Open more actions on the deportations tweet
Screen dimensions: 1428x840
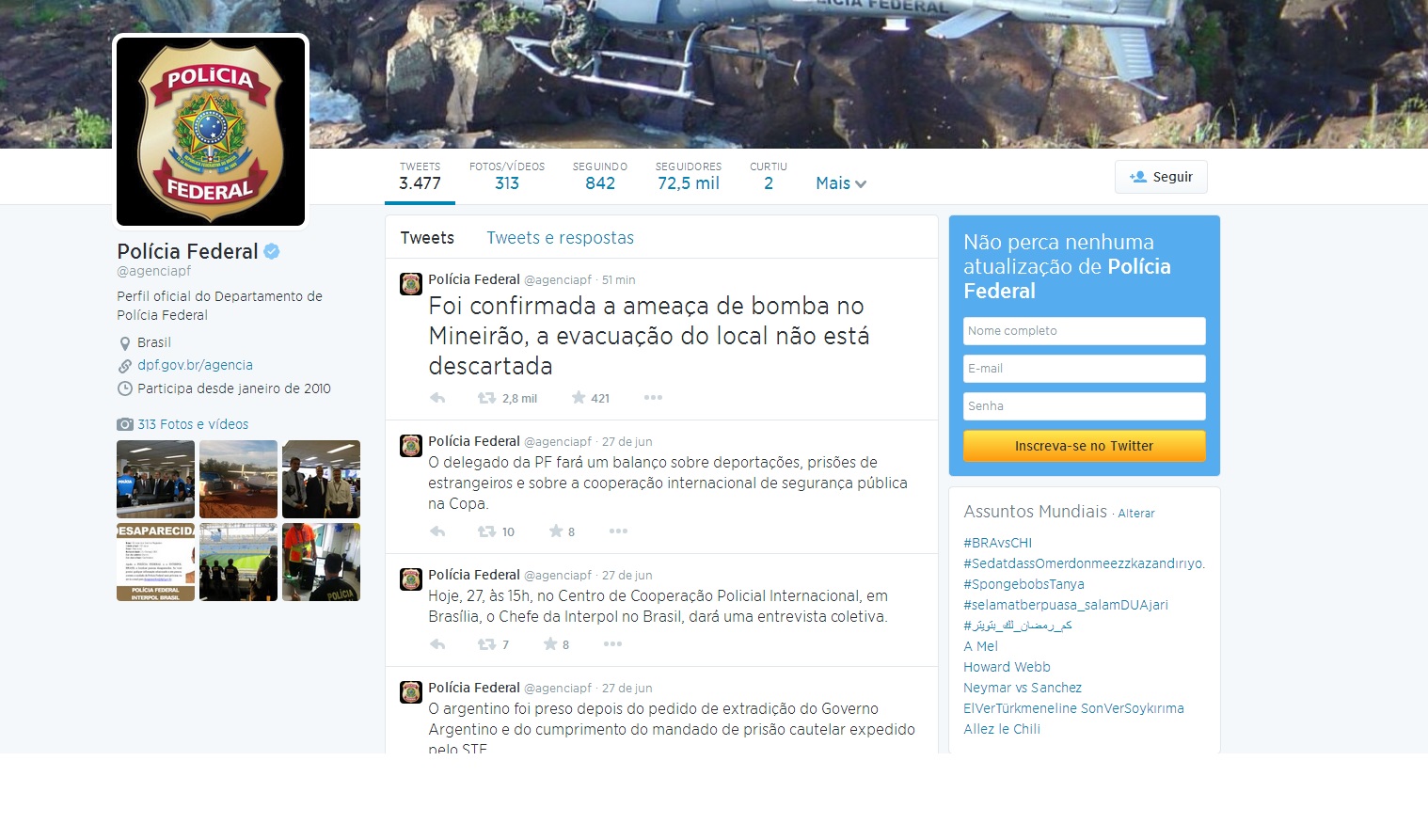[618, 531]
